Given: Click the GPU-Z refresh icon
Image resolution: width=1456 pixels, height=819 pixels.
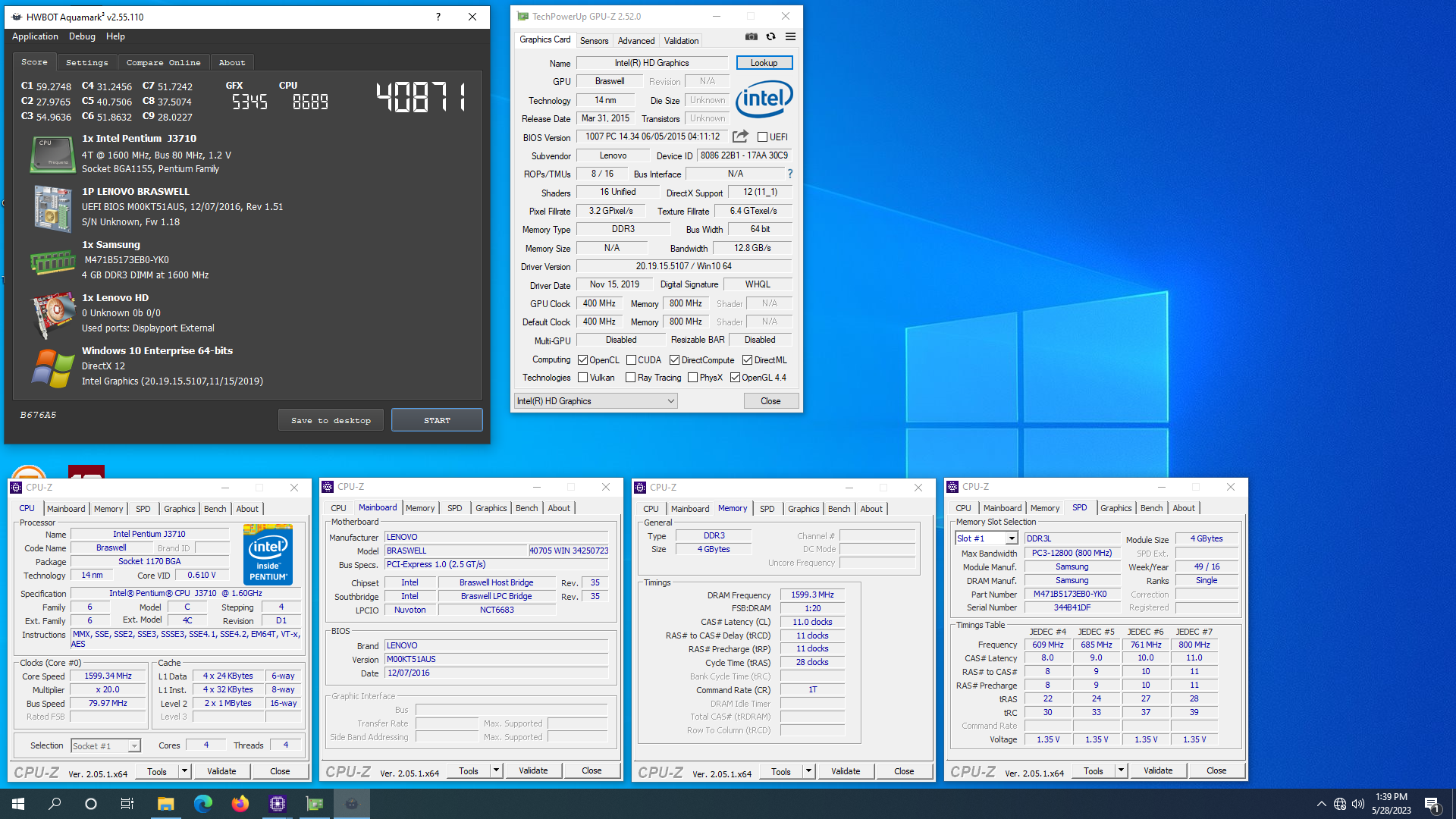Looking at the screenshot, I should pyautogui.click(x=770, y=36).
